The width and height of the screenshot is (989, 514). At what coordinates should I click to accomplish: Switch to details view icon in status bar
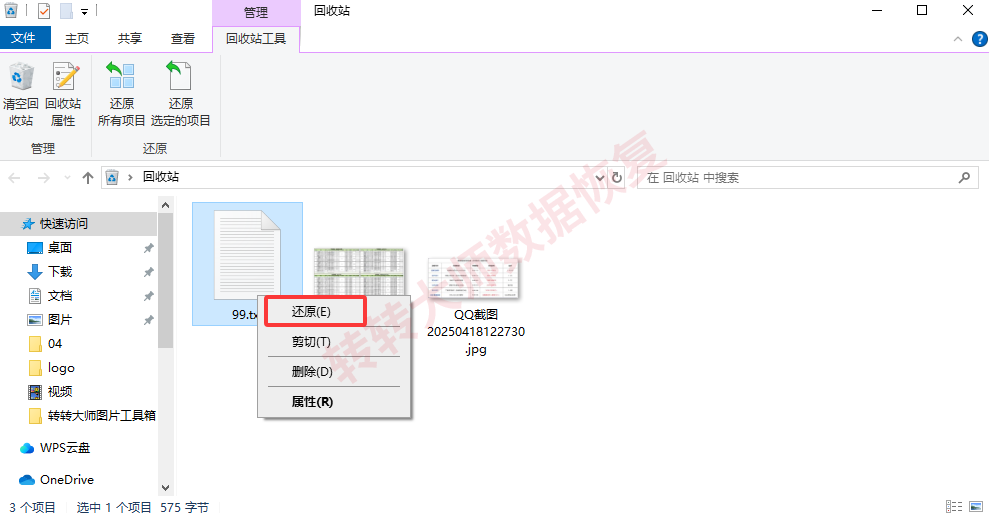(x=954, y=506)
